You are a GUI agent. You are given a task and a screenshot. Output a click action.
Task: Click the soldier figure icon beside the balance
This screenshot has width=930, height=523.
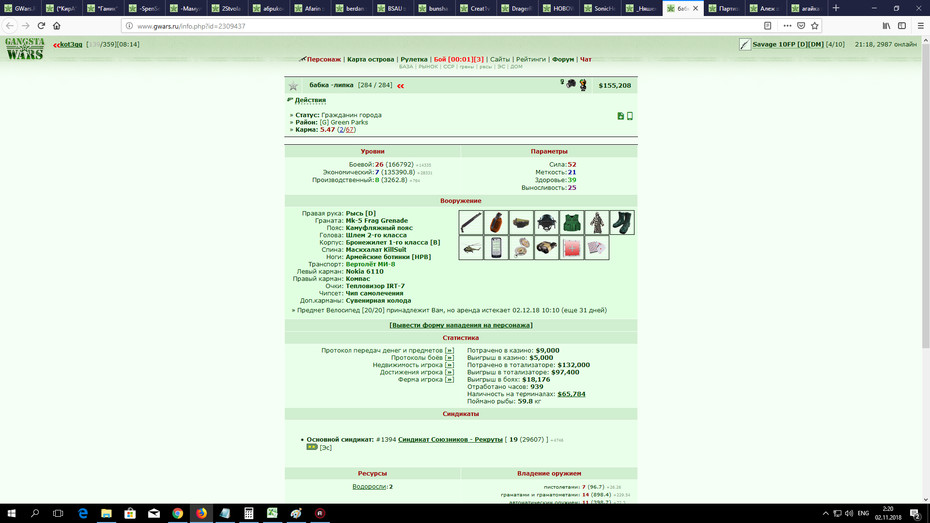click(583, 85)
